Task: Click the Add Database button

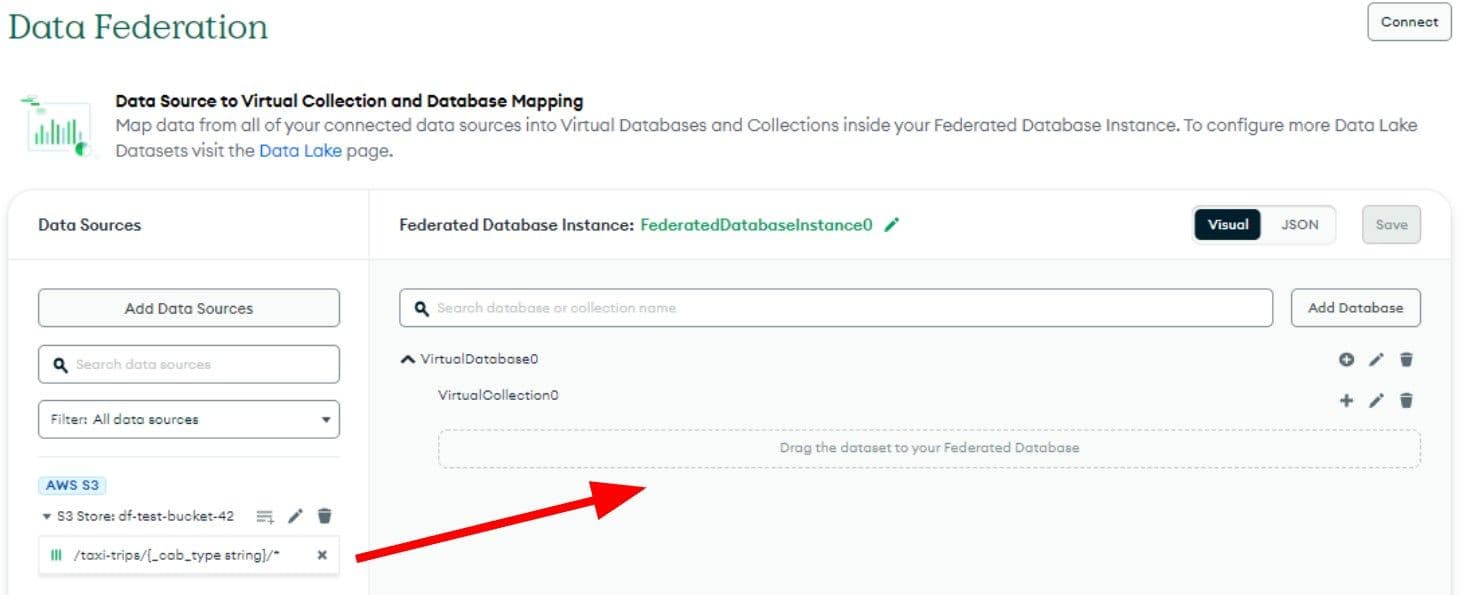Action: click(1355, 308)
